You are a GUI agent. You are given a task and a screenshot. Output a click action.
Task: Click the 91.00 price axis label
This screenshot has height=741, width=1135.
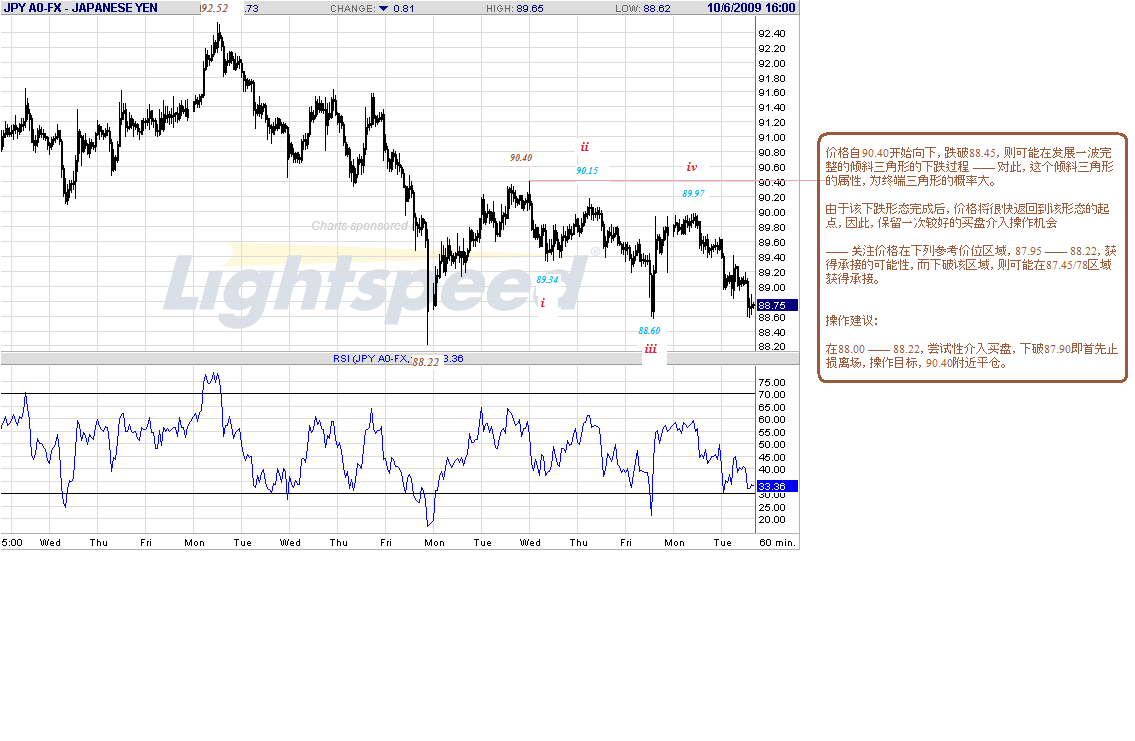[x=772, y=137]
